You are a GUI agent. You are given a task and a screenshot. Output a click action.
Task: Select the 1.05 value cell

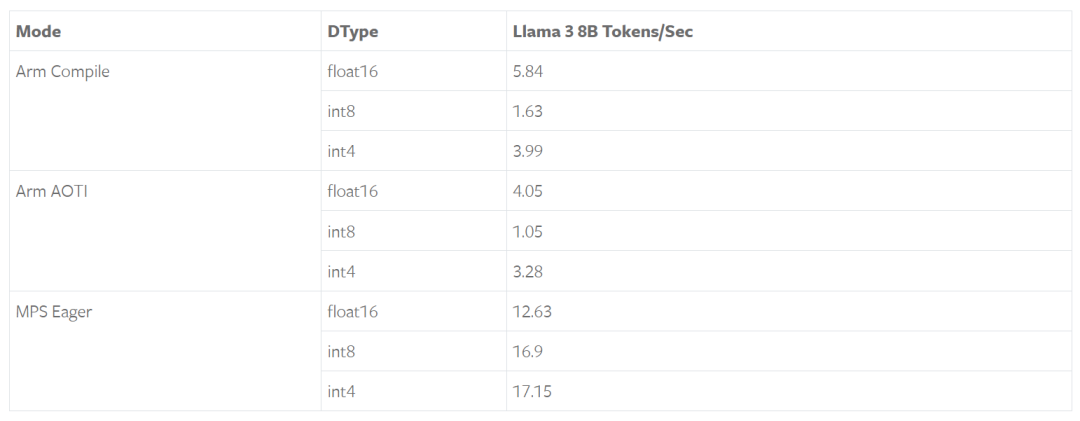pos(527,231)
